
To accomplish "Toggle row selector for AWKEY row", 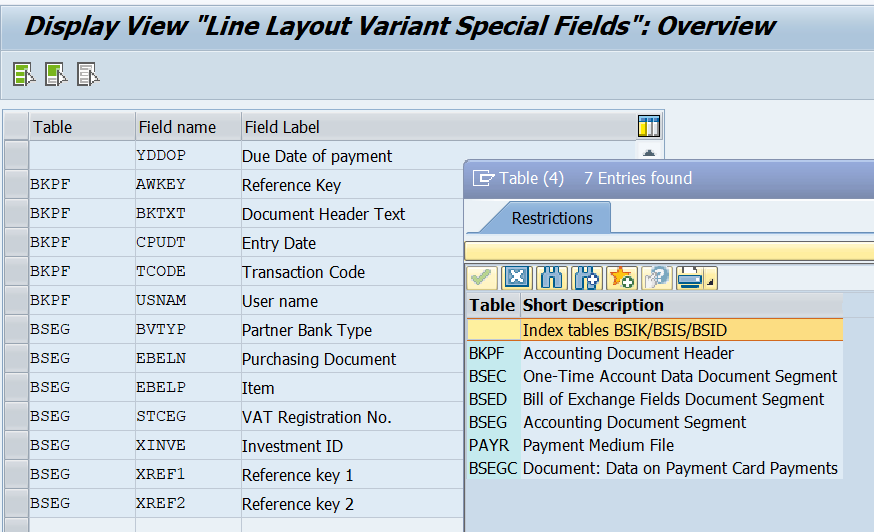I will pyautogui.click(x=16, y=185).
